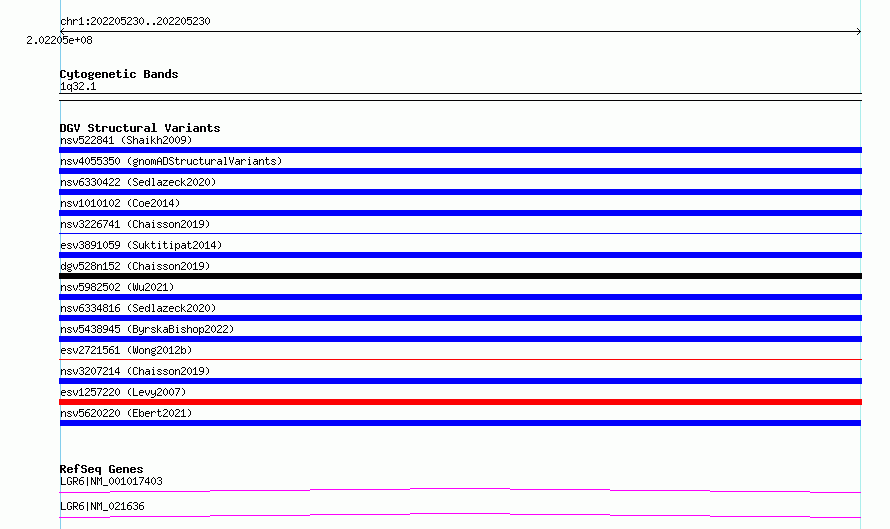The width and height of the screenshot is (890, 529).
Task: Click the red bar under esv1257220
Action: 460,402
